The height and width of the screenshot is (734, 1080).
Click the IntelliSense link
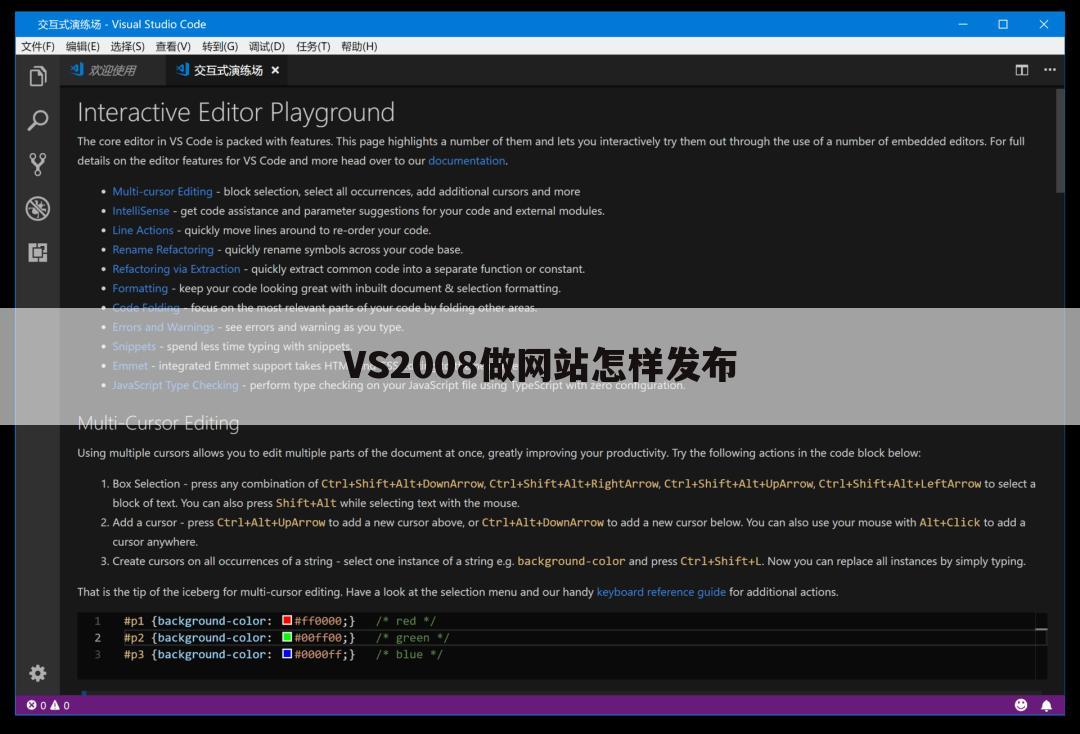click(140, 210)
